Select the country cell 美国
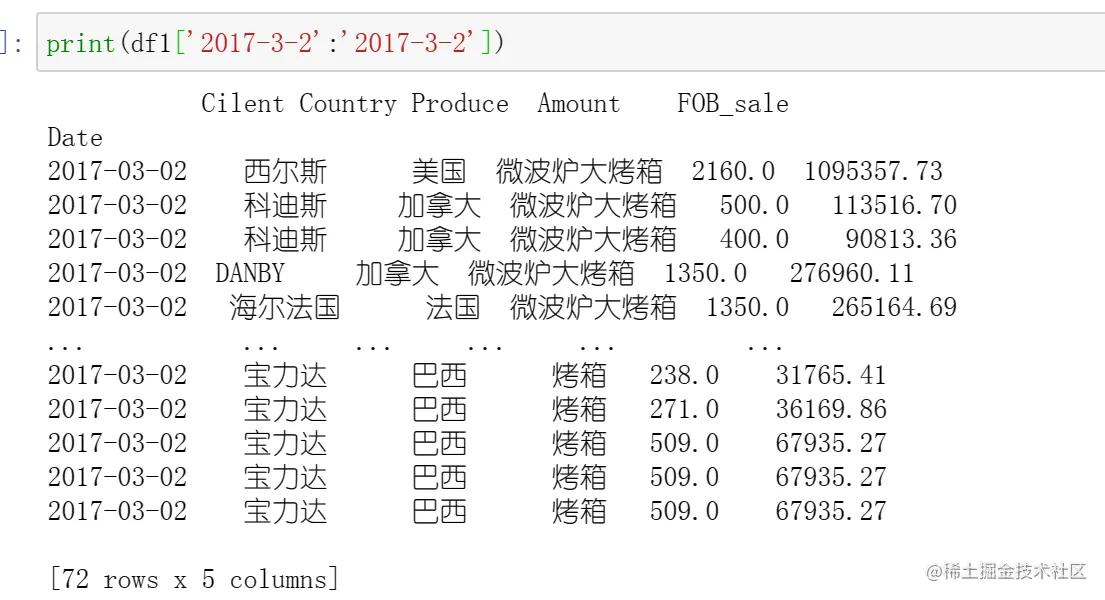Viewport: 1105px width, 600px height. pos(439,171)
